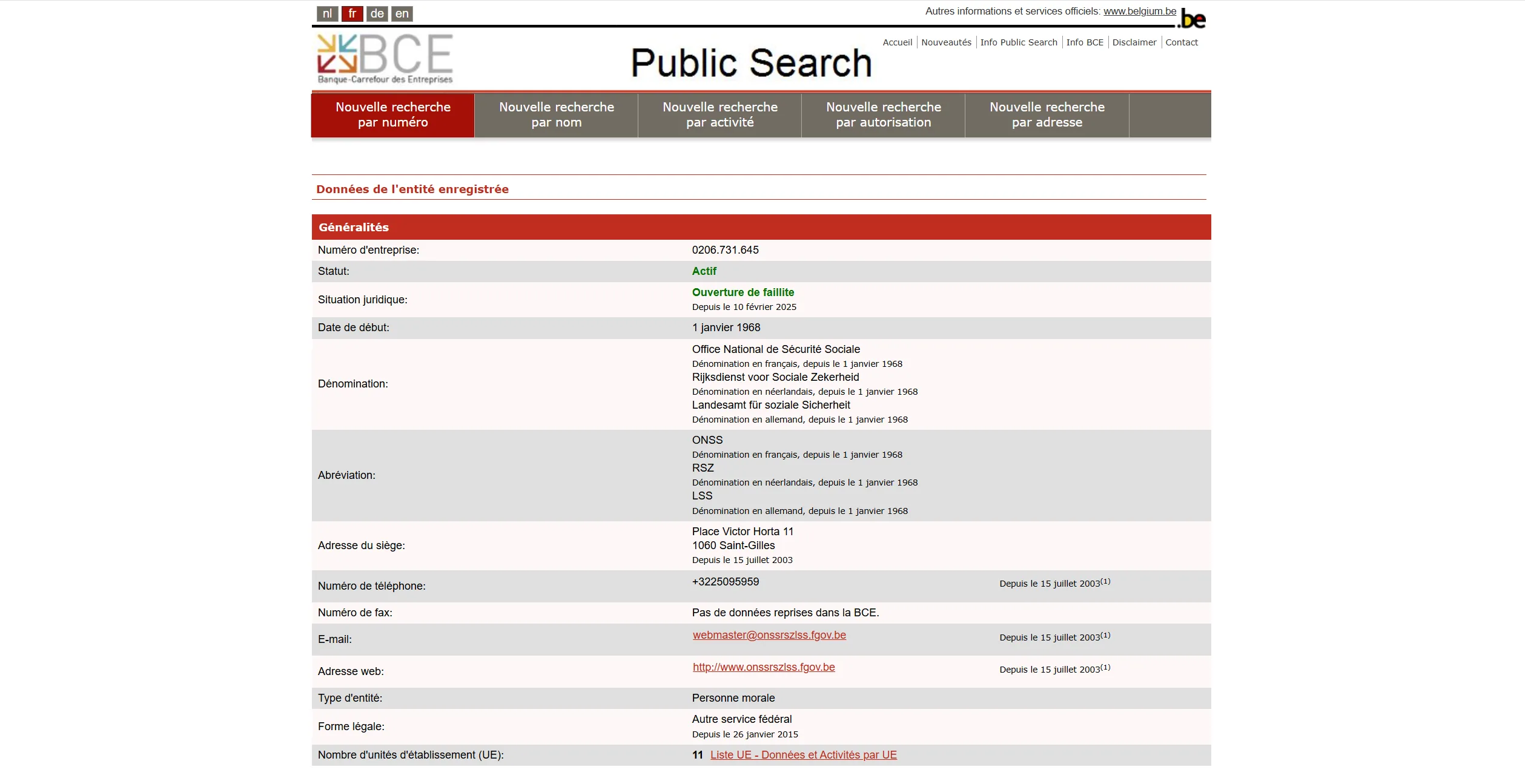Open Nouvelle recherche par adresse tab
The height and width of the screenshot is (784, 1525).
[1047, 114]
